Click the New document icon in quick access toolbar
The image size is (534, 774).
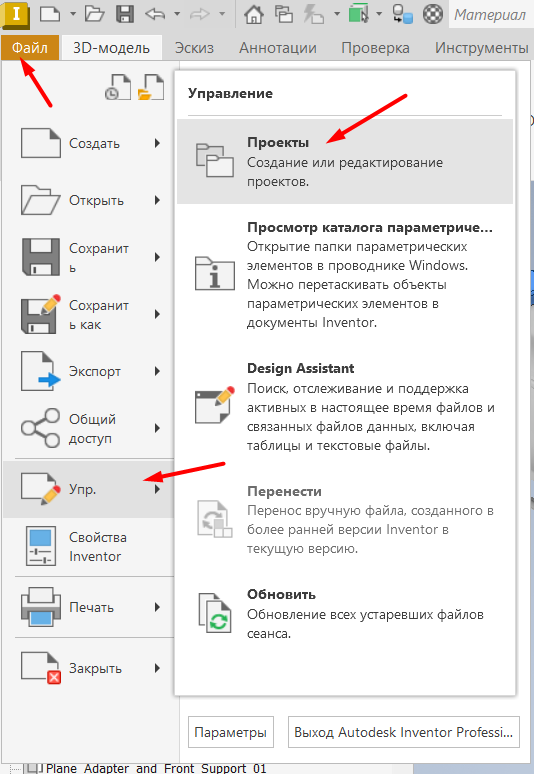click(50, 14)
